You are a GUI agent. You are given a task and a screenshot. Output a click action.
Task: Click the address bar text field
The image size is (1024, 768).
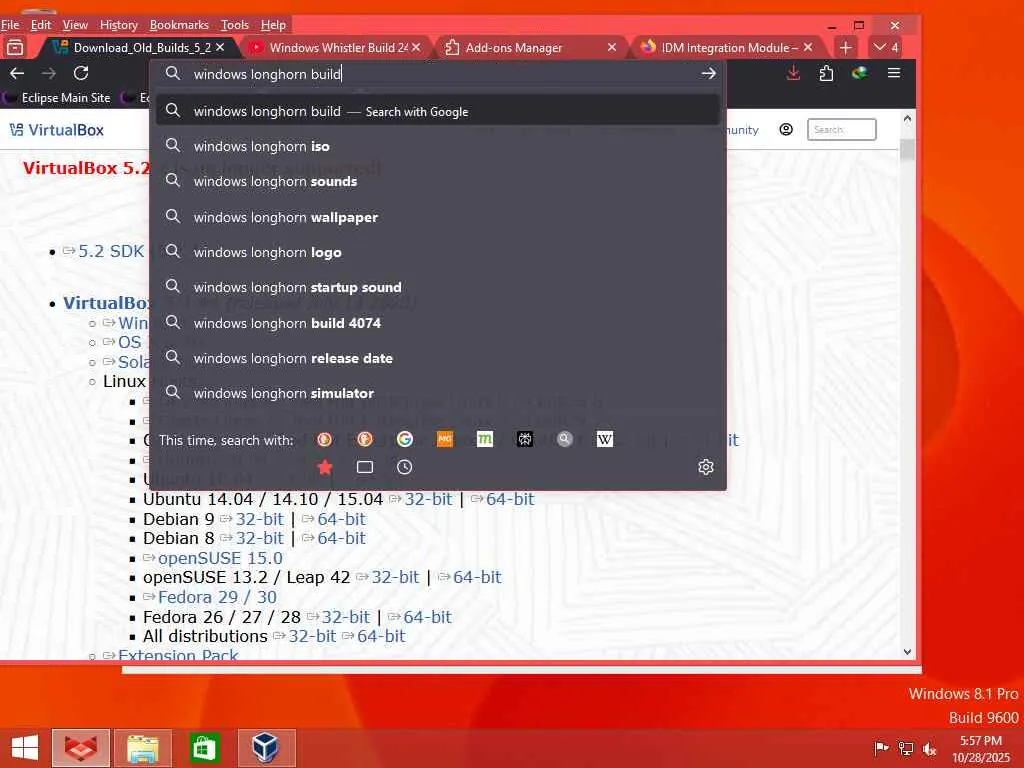[x=438, y=74]
